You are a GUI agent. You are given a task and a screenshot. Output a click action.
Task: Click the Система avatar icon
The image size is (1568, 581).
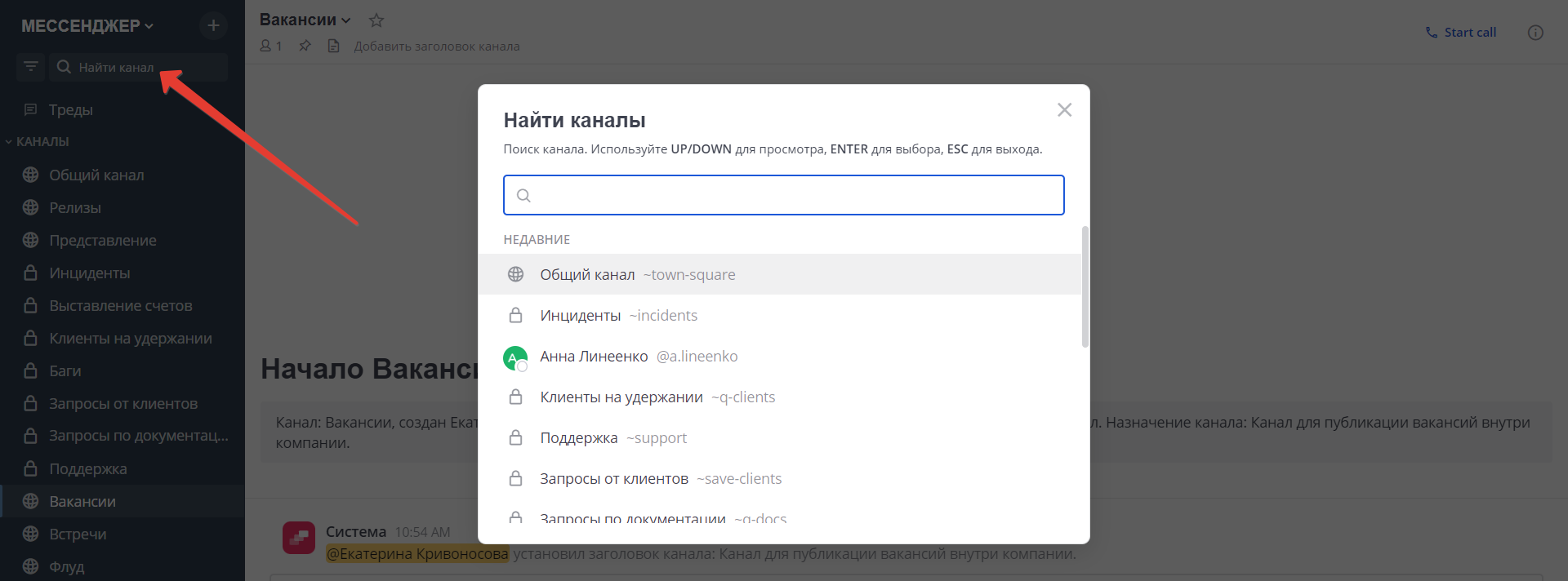[299, 538]
